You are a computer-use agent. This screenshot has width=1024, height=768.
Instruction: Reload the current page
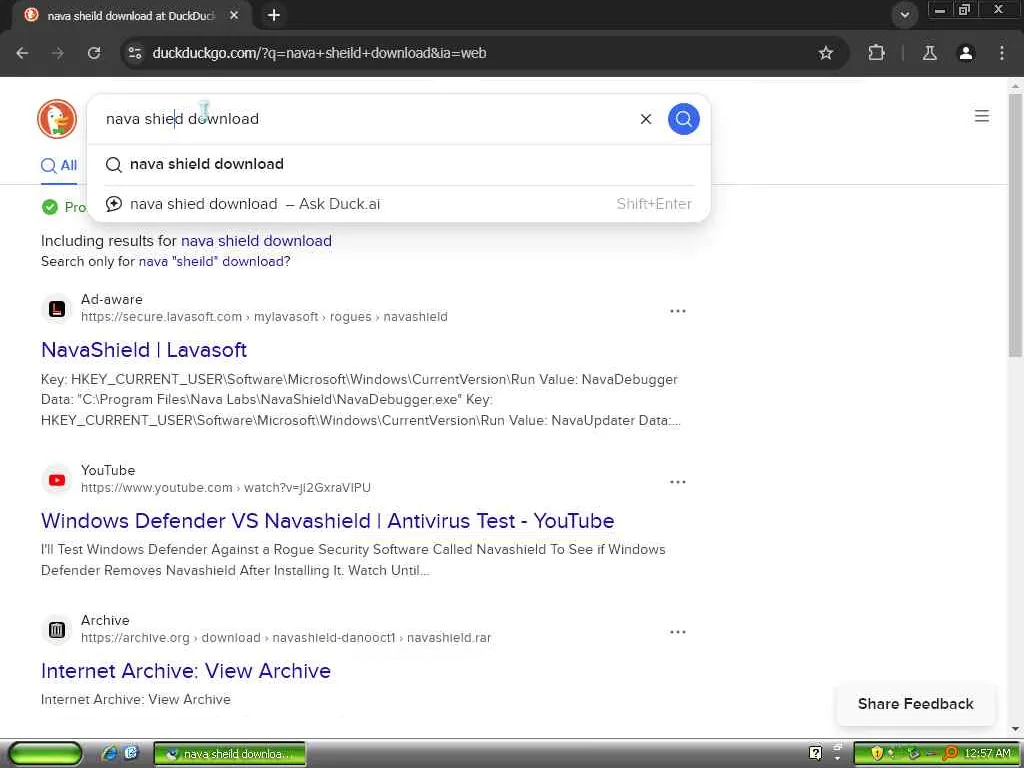click(x=94, y=53)
